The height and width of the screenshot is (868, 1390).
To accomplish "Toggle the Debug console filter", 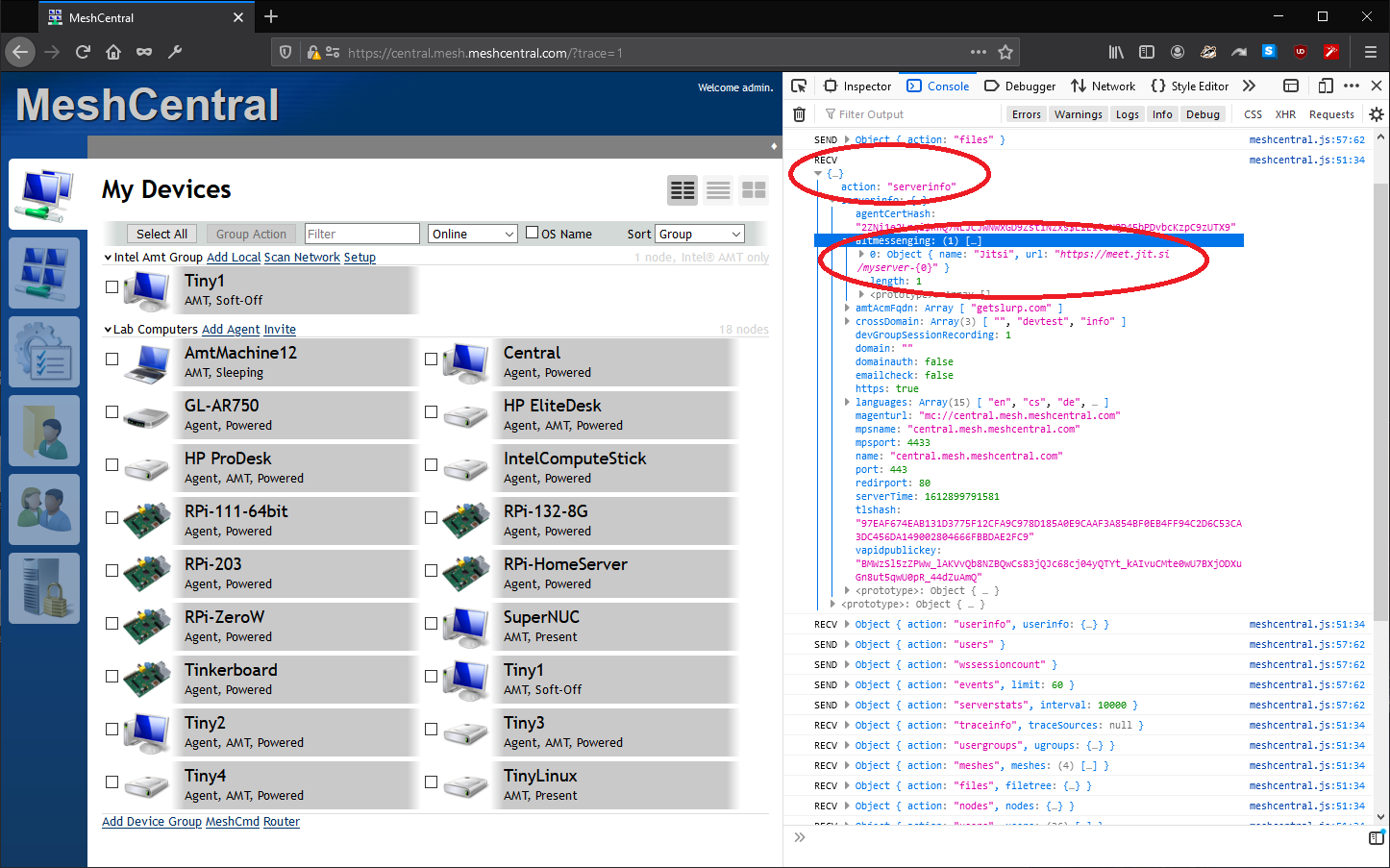I will click(x=1203, y=114).
